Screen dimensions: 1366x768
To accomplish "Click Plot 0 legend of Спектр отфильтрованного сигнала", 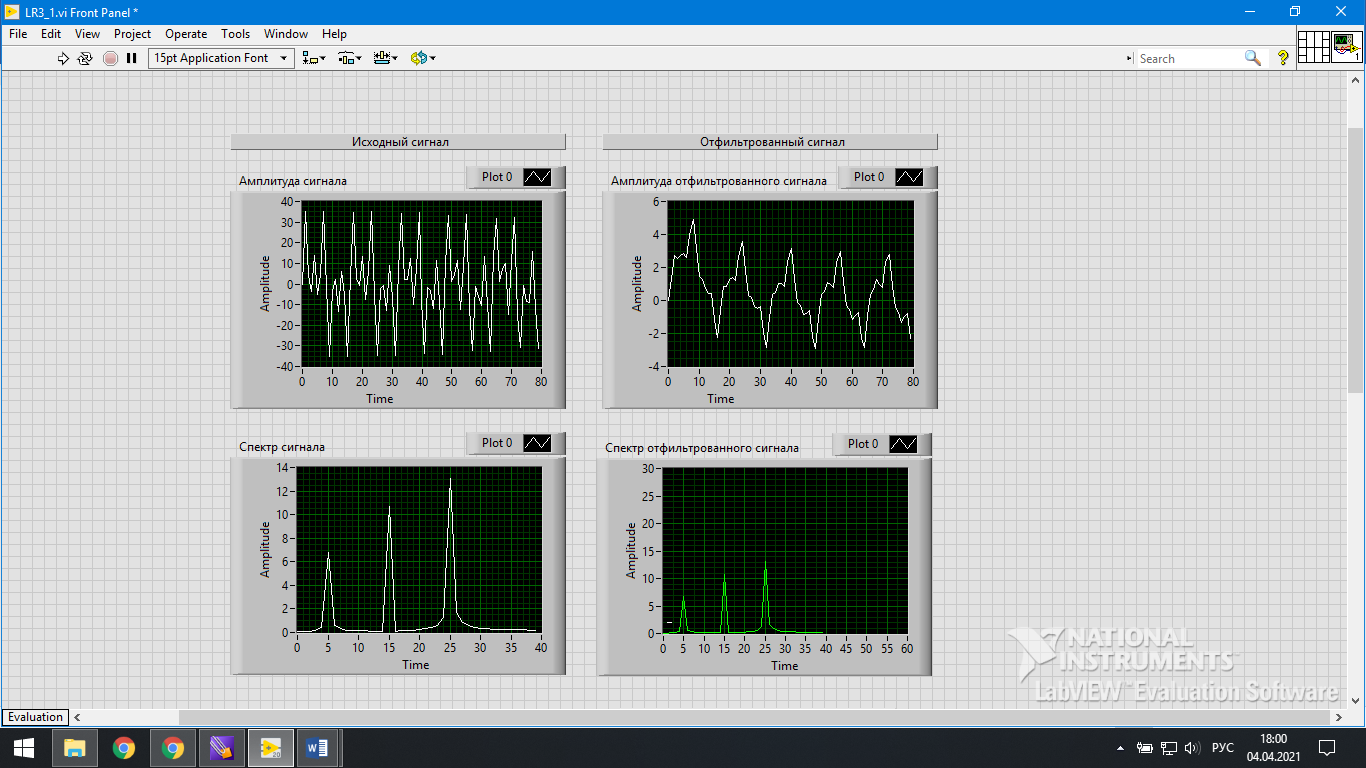I will [881, 444].
